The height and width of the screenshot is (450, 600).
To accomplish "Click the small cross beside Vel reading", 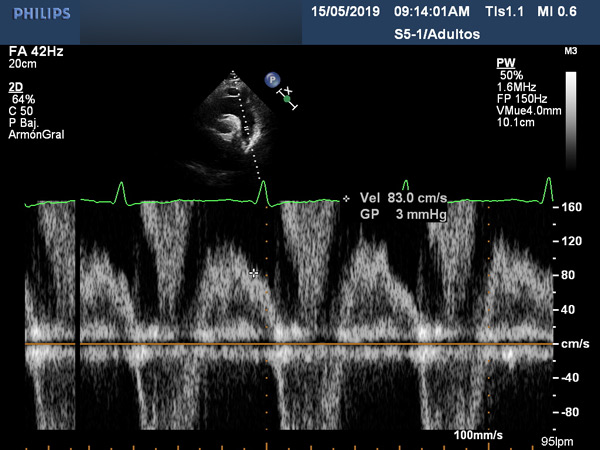I will click(x=346, y=199).
